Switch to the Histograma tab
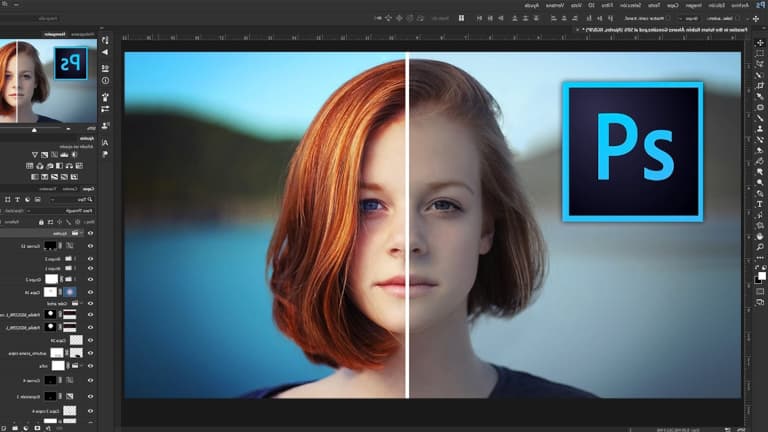768x432 pixels. click(81, 34)
